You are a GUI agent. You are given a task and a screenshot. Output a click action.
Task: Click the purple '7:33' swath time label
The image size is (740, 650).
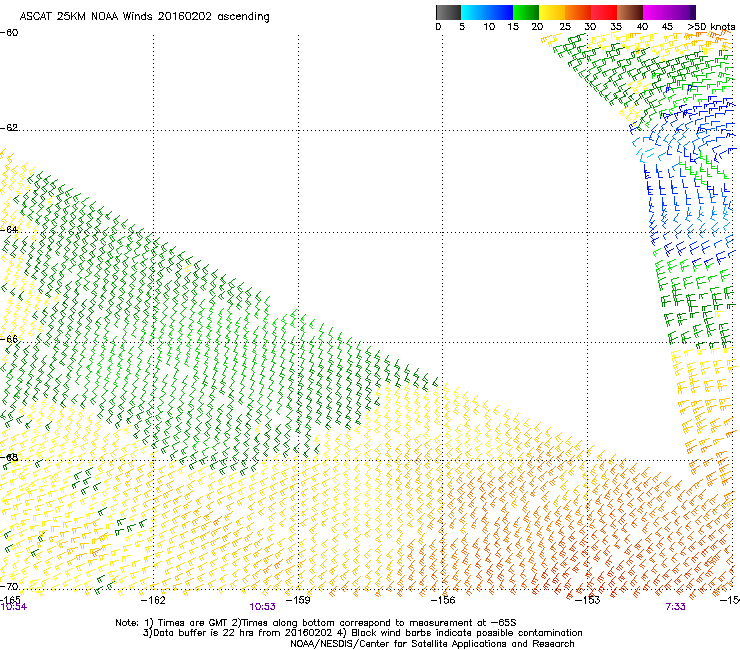point(675,607)
